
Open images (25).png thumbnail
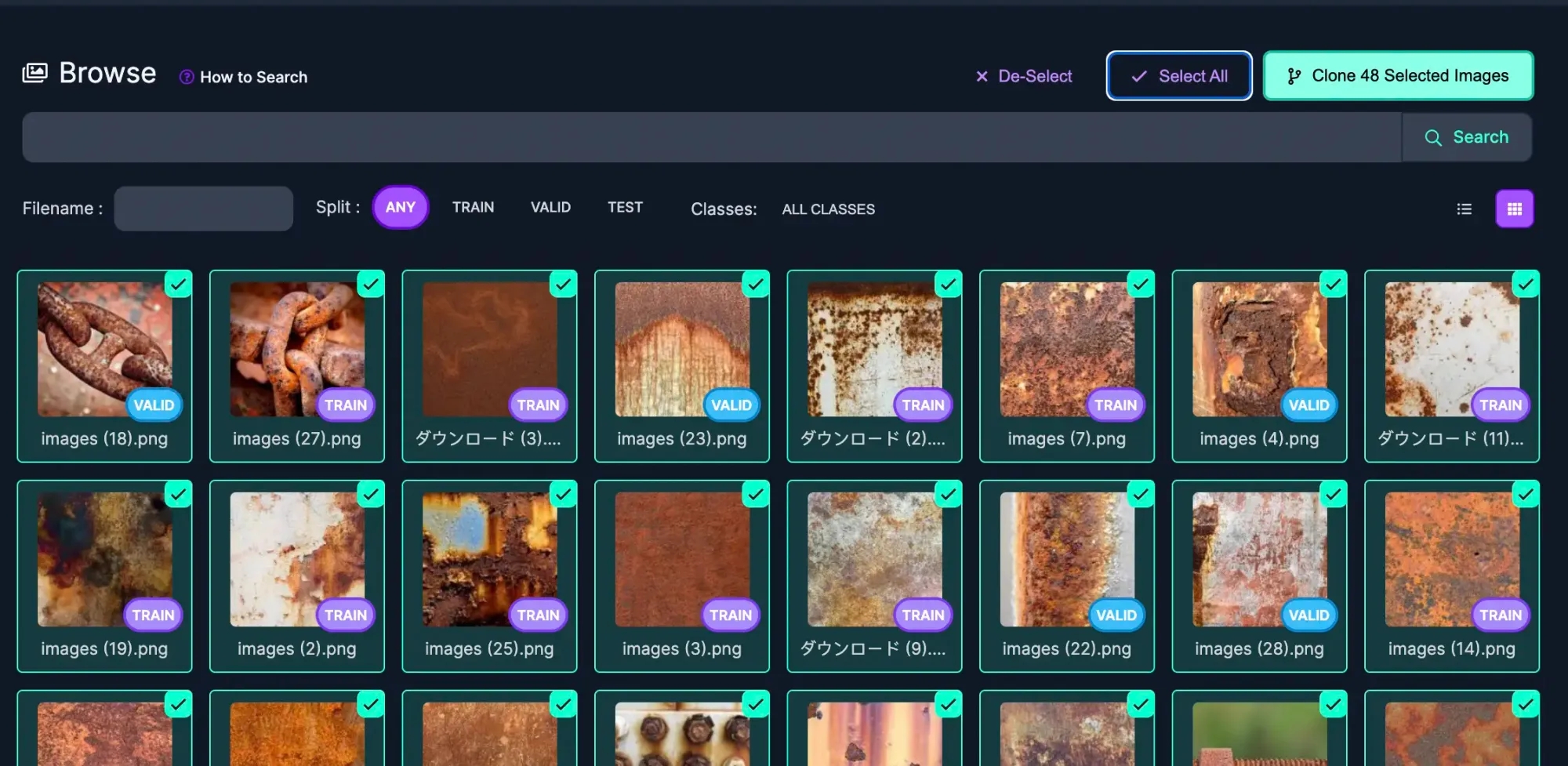point(489,559)
